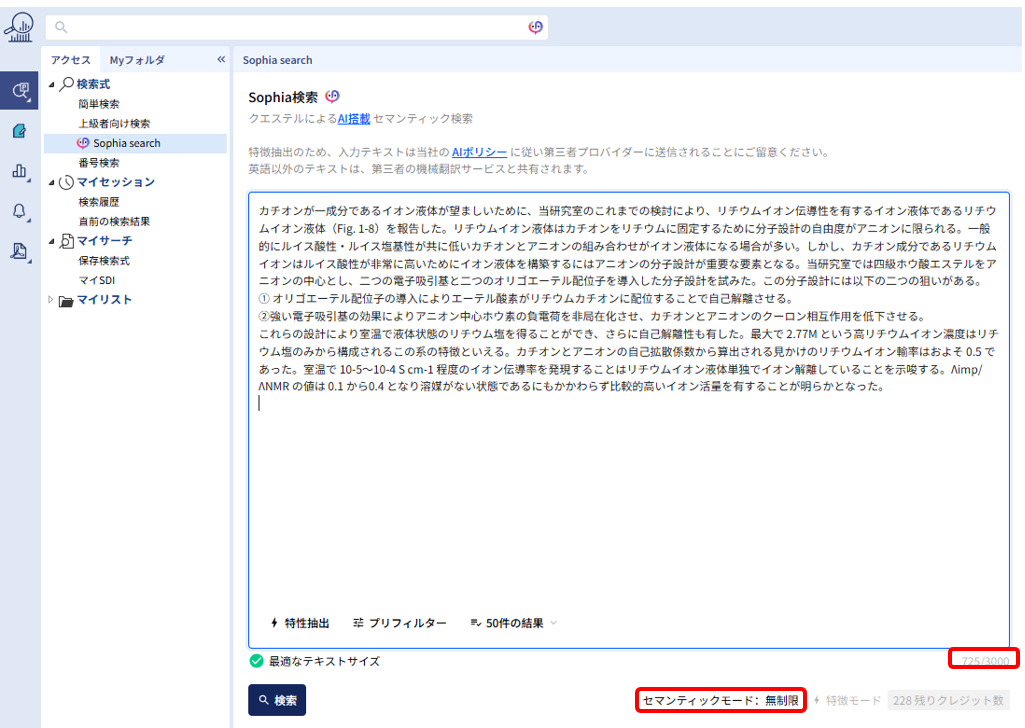Open 直前の検索結果 in the tree
This screenshot has width=1025, height=728.
pos(114,222)
